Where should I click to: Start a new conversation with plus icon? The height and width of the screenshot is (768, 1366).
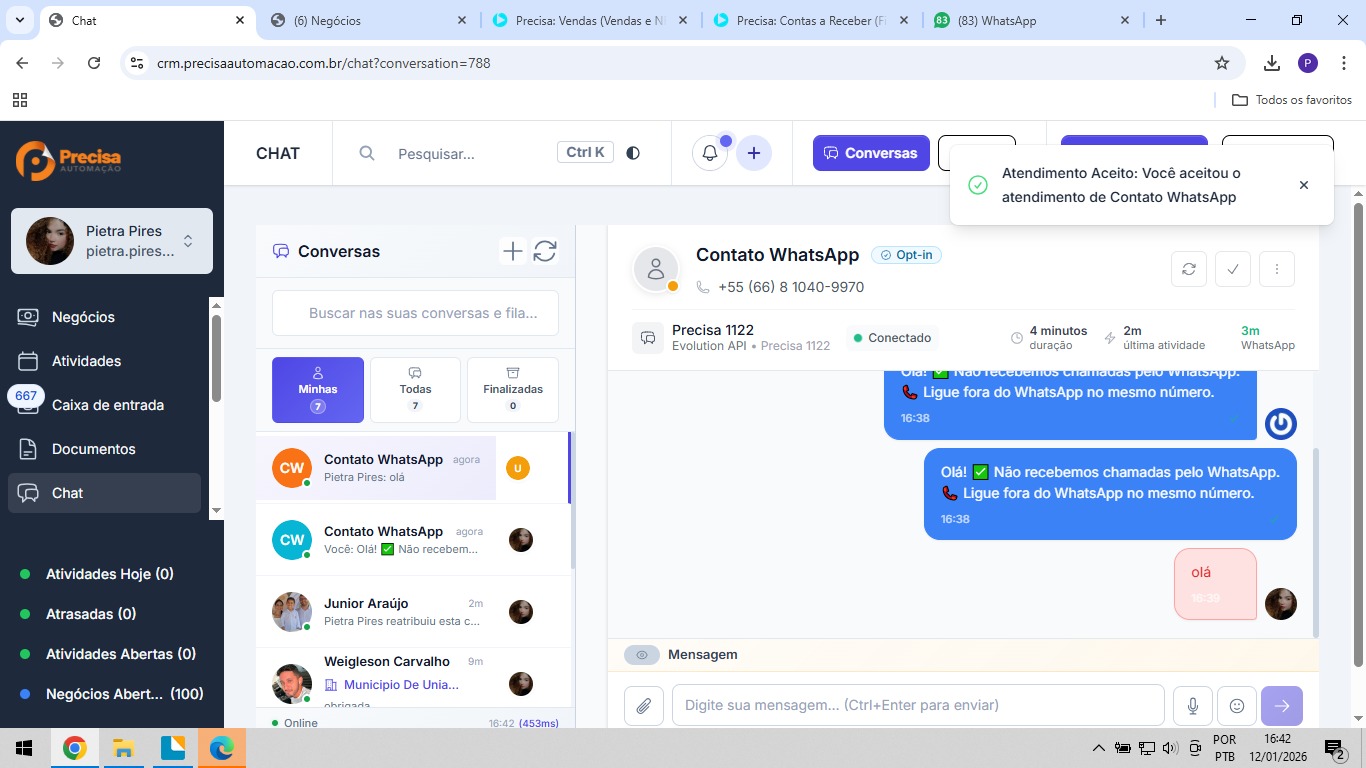[512, 251]
